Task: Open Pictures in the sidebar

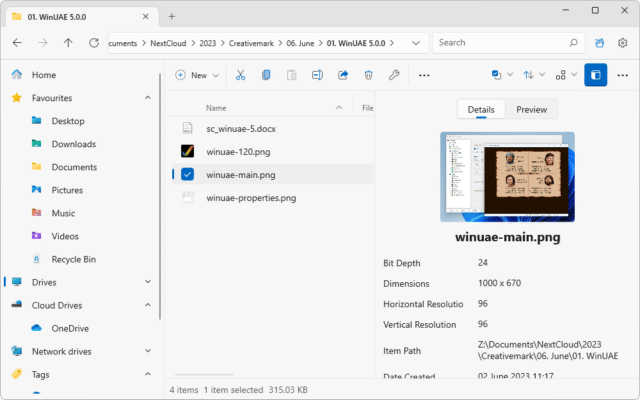Action: [x=67, y=190]
